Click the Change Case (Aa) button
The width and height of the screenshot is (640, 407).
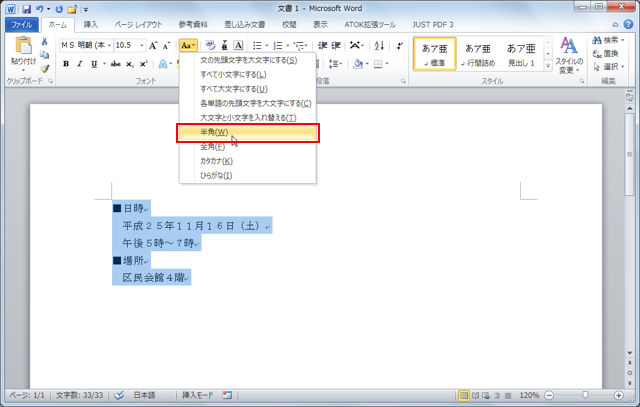pyautogui.click(x=188, y=45)
